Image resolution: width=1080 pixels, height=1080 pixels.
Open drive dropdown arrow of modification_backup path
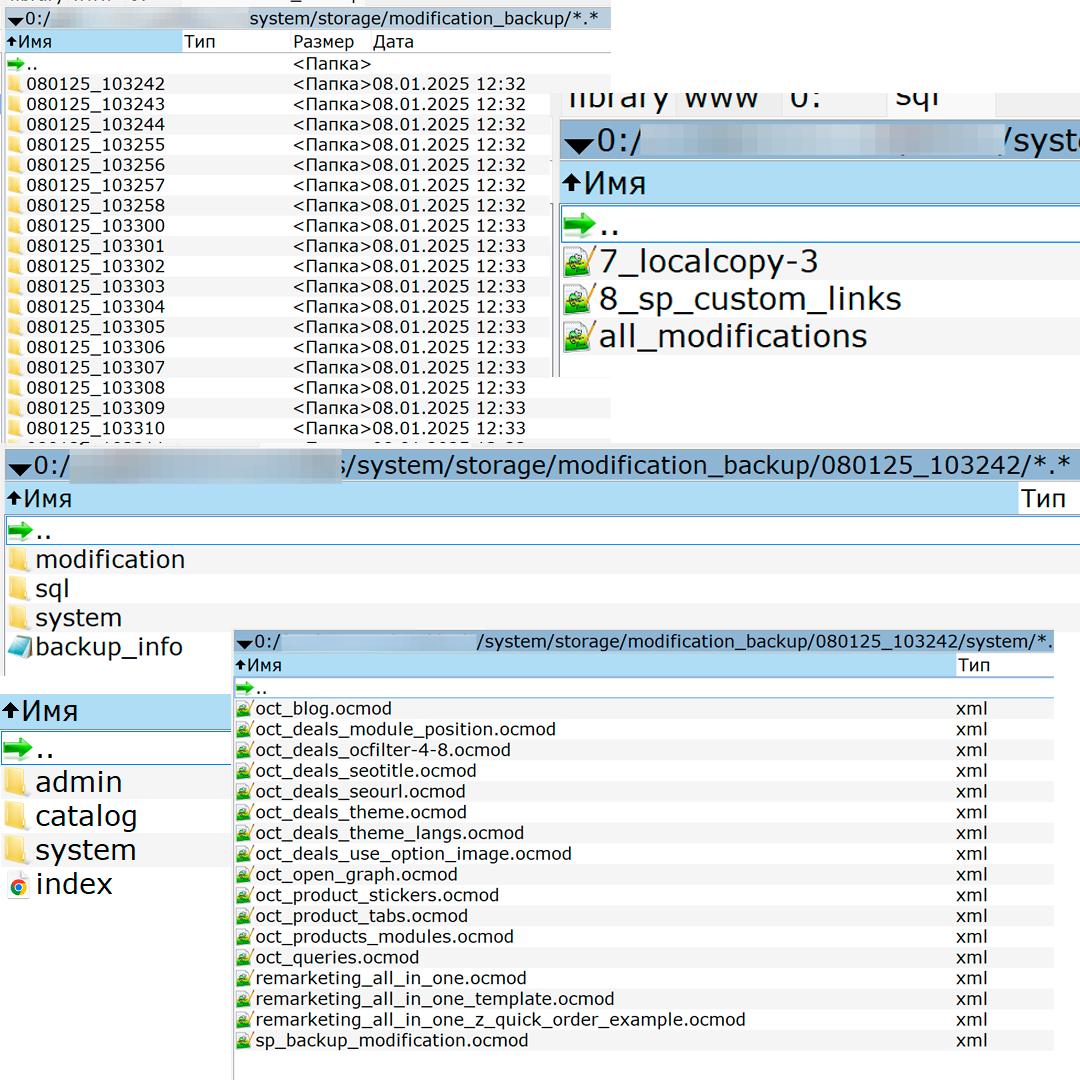pos(14,21)
